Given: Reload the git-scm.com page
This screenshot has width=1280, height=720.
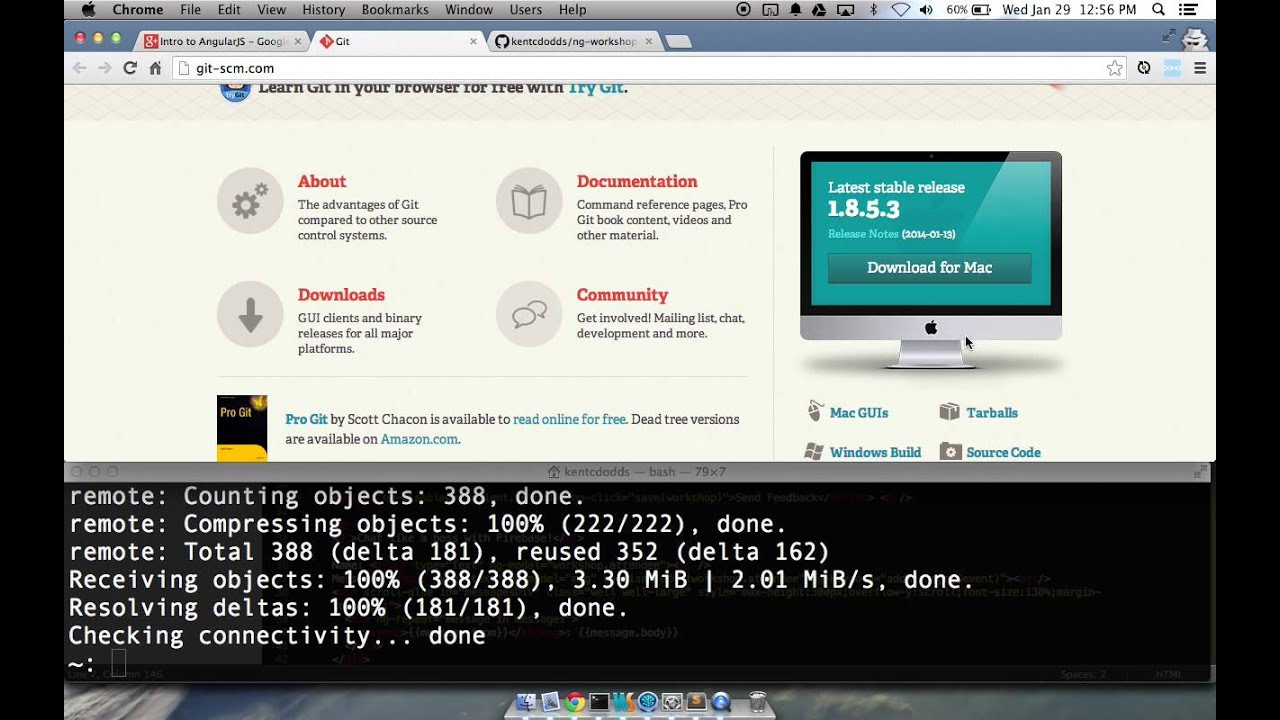Looking at the screenshot, I should (129, 68).
